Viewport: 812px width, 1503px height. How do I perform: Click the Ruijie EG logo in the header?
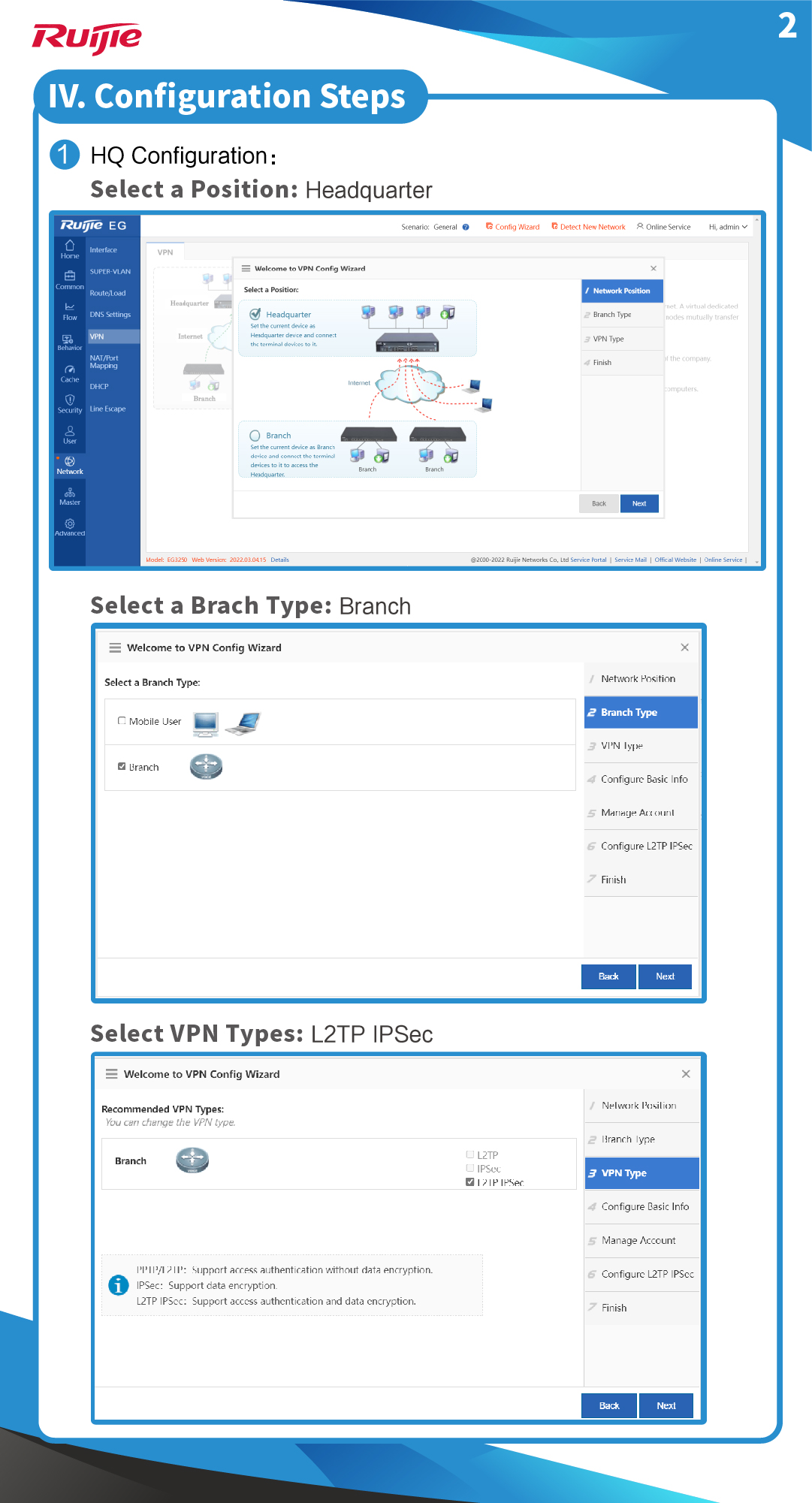point(94,225)
